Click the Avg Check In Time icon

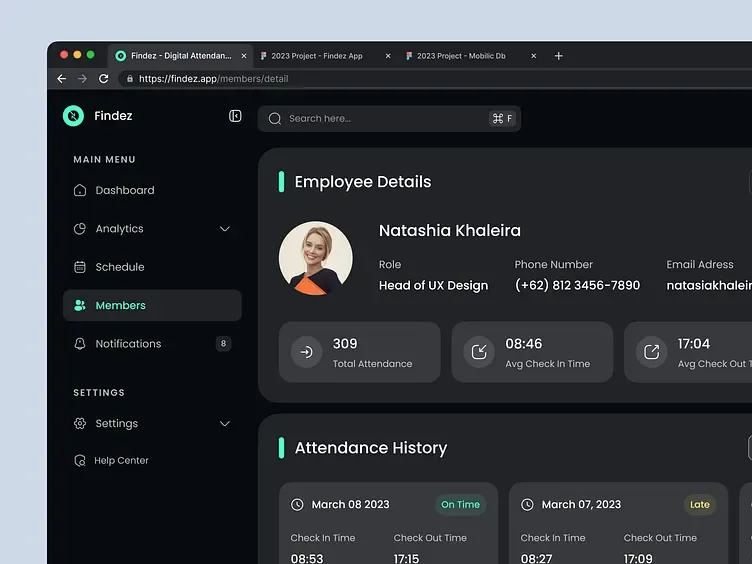[x=479, y=352]
